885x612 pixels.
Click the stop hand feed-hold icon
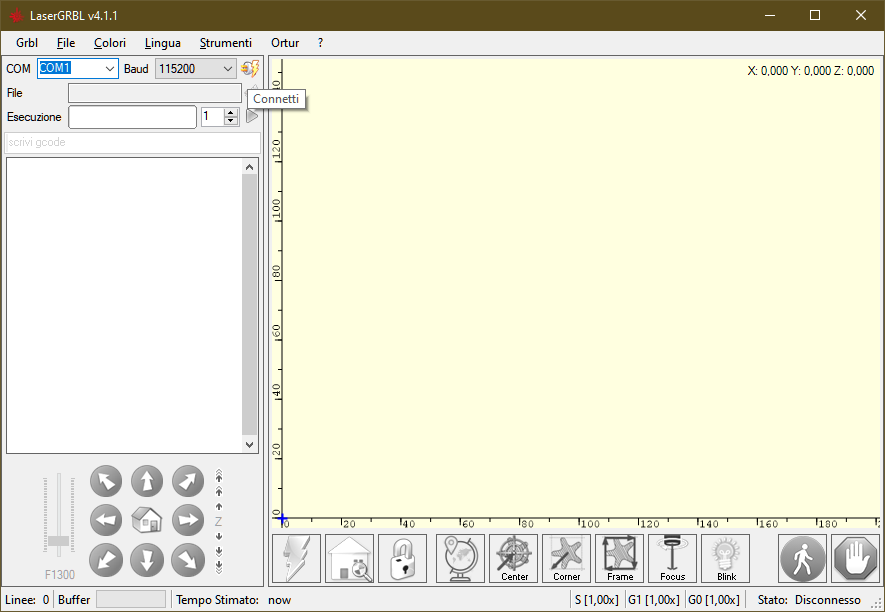(x=856, y=558)
